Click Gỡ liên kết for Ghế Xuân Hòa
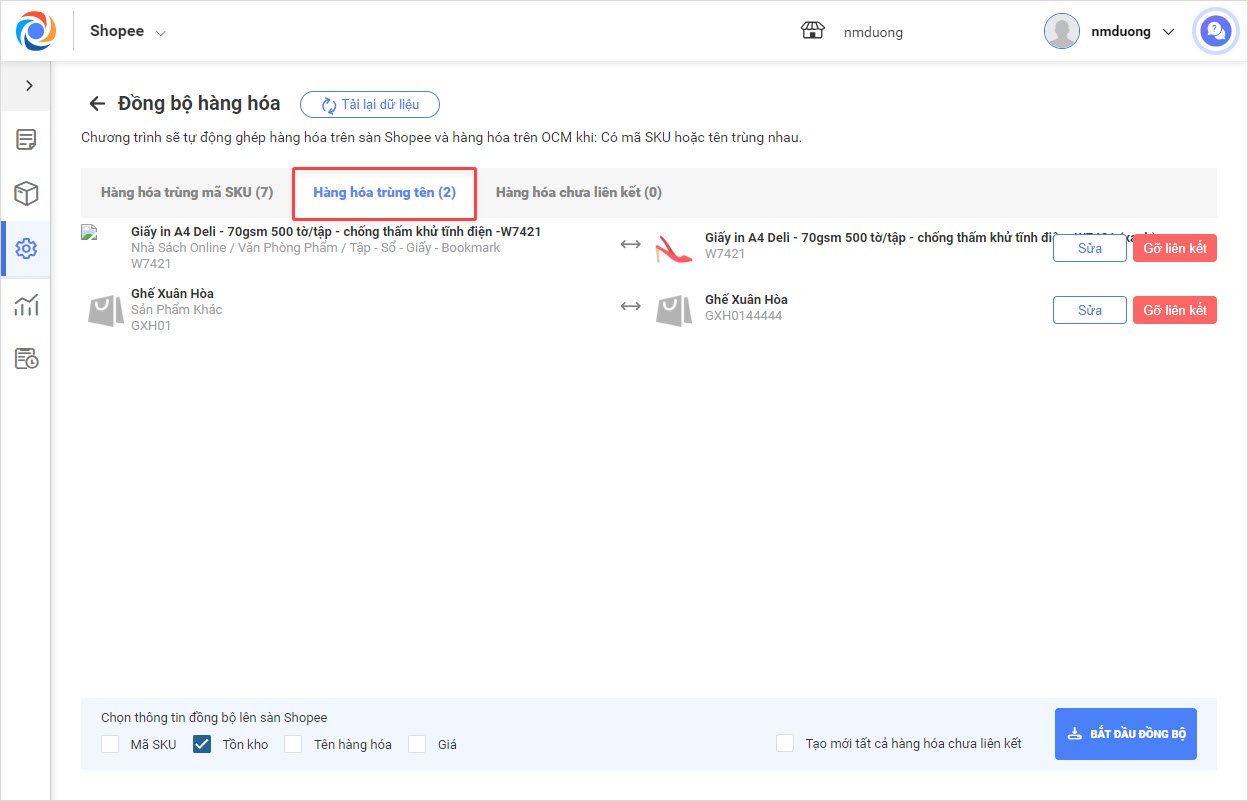Image resolution: width=1248 pixels, height=801 pixels. coord(1174,310)
